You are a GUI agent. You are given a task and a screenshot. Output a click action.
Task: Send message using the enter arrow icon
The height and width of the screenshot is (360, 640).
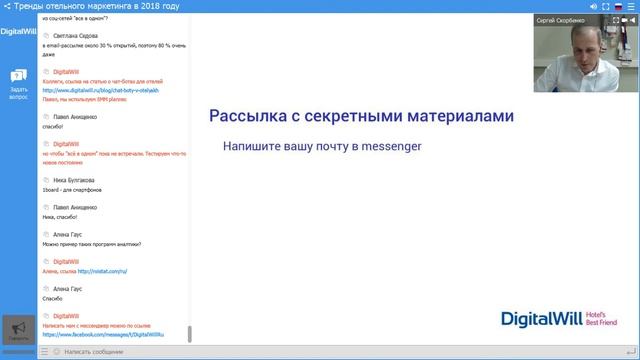(x=631, y=351)
